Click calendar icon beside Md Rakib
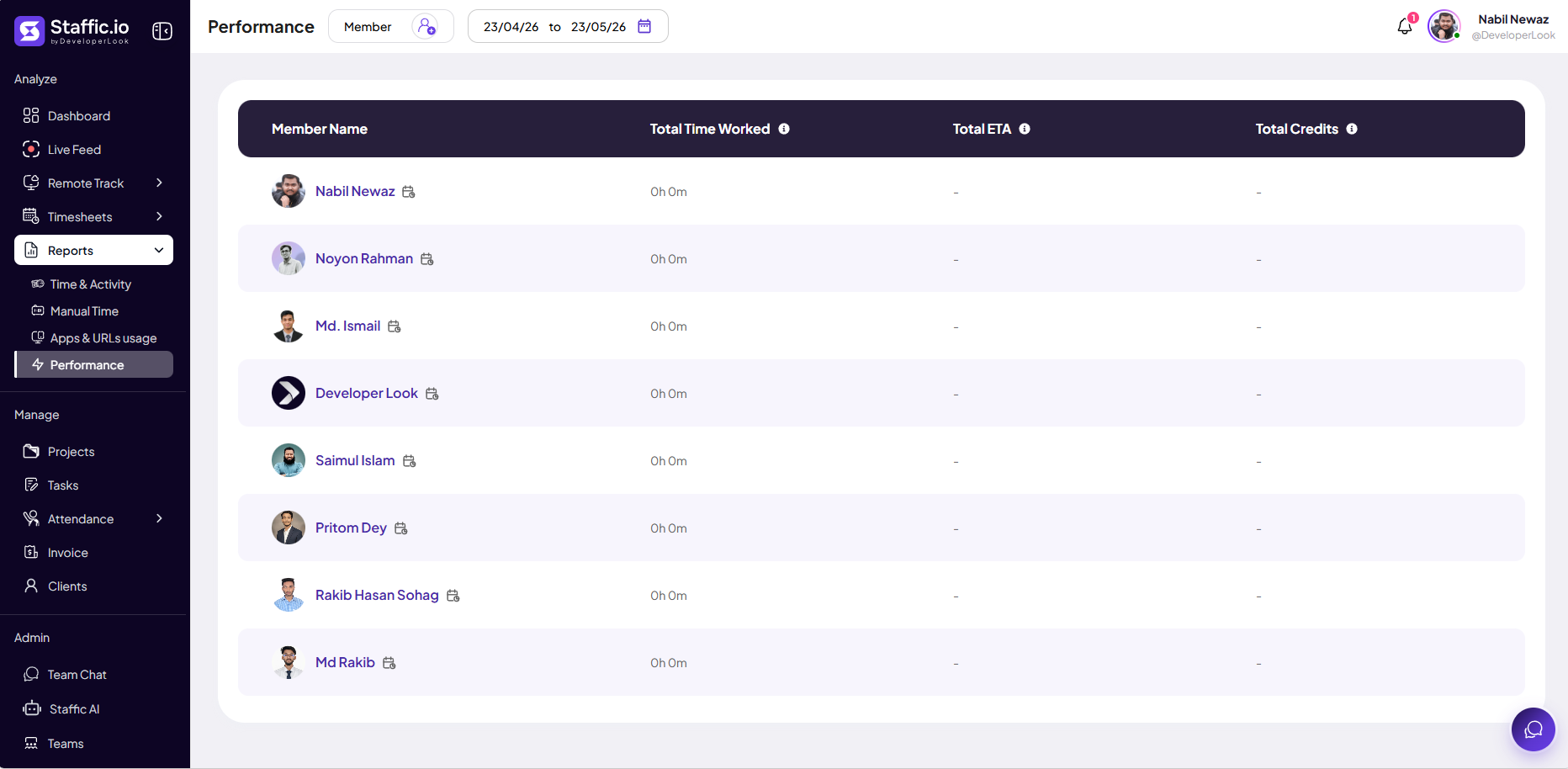The height and width of the screenshot is (769, 1568). click(x=389, y=663)
